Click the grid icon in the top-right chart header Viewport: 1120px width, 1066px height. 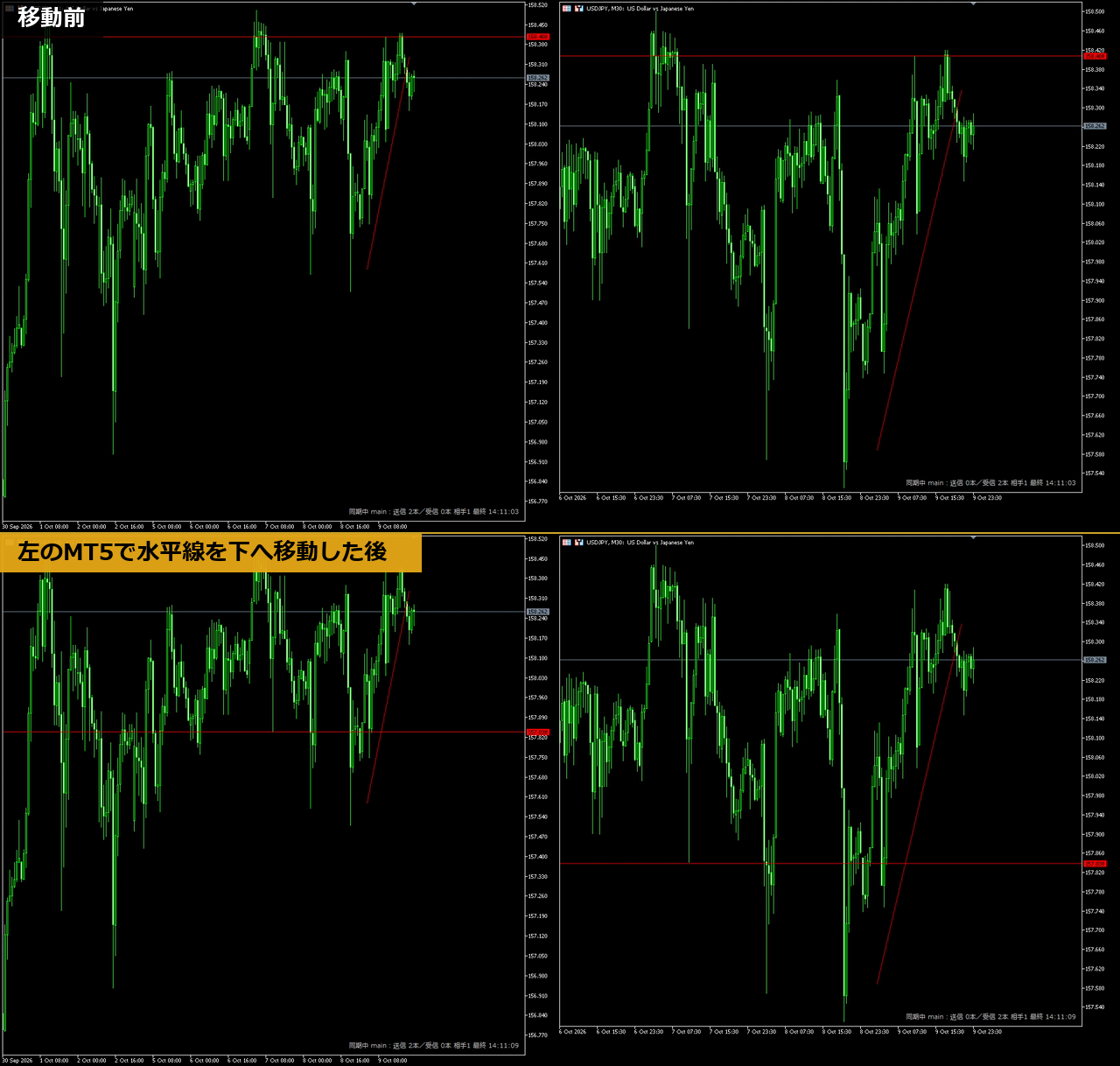(567, 9)
